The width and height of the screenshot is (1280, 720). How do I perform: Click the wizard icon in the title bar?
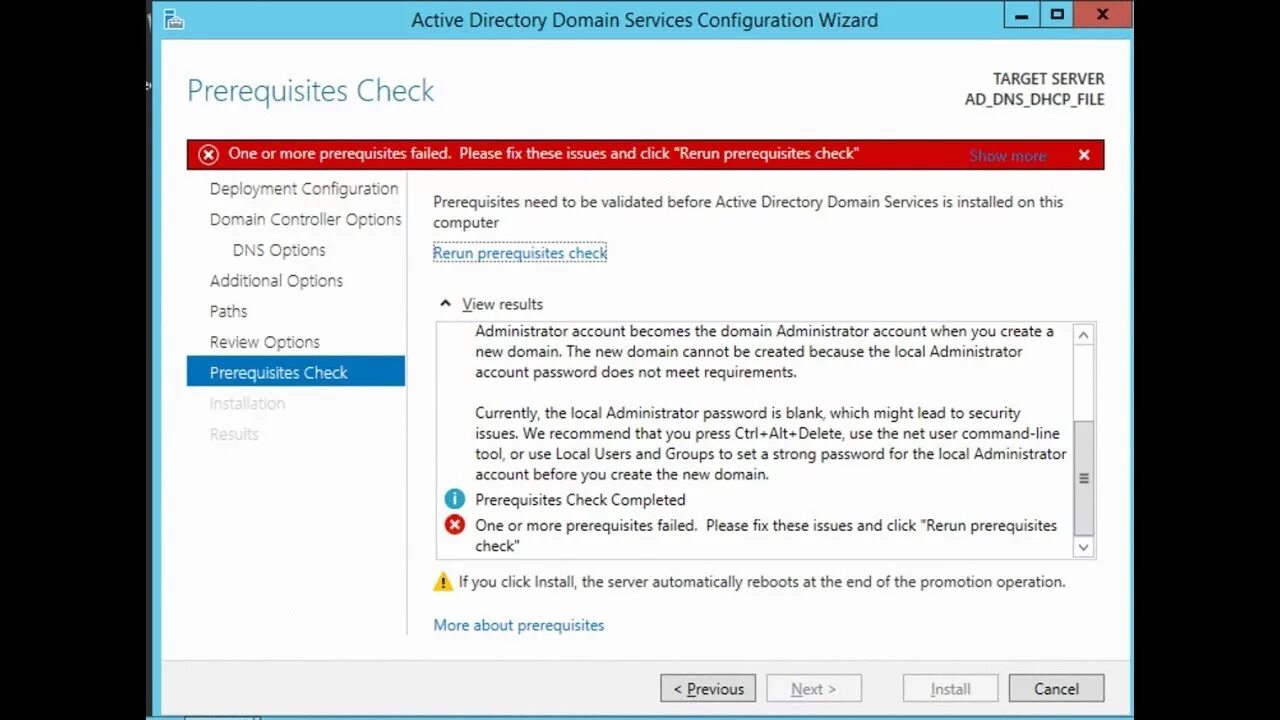[174, 19]
